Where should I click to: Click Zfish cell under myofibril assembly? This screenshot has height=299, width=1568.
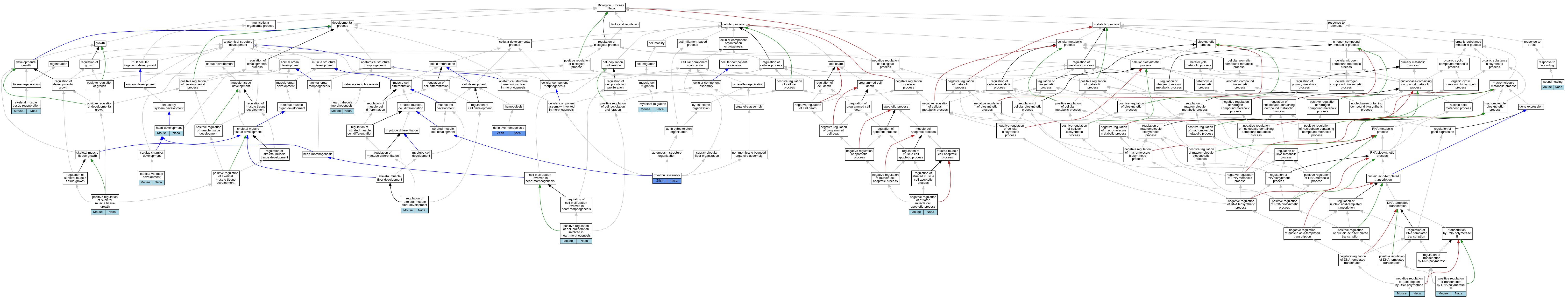[659, 181]
